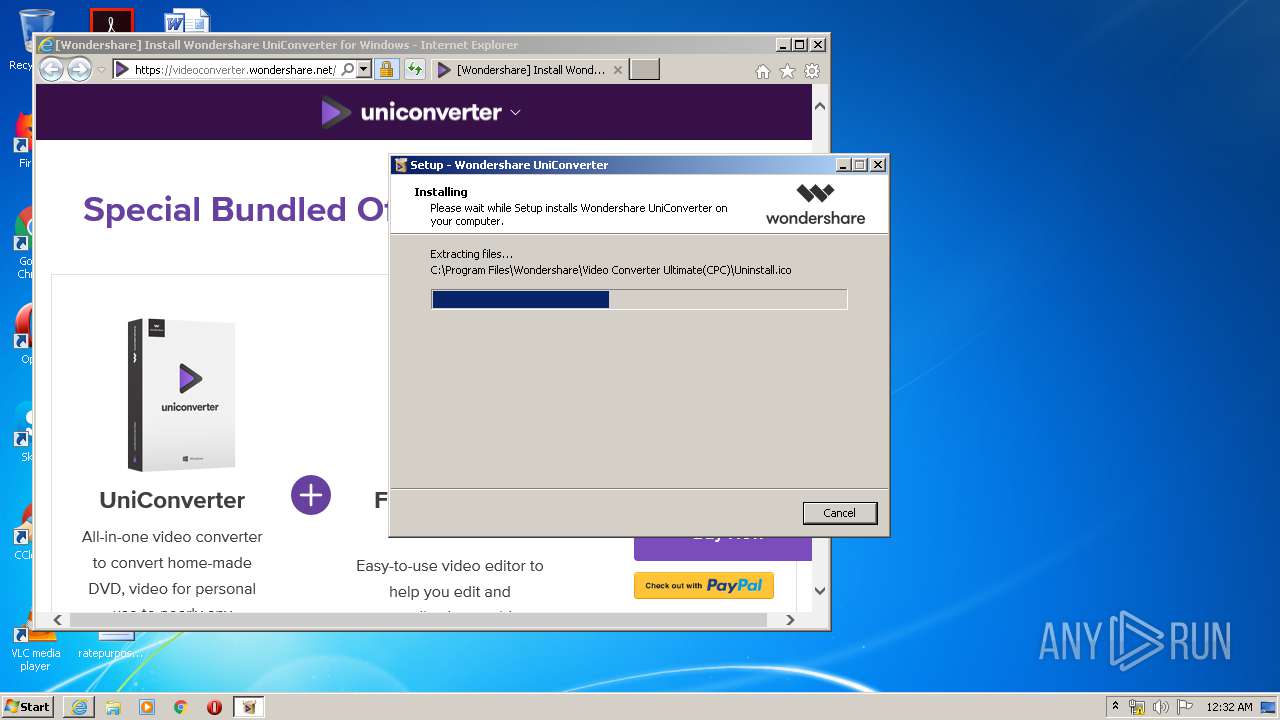Click the installation progress bar
Screen dimensions: 1280x720
click(639, 299)
